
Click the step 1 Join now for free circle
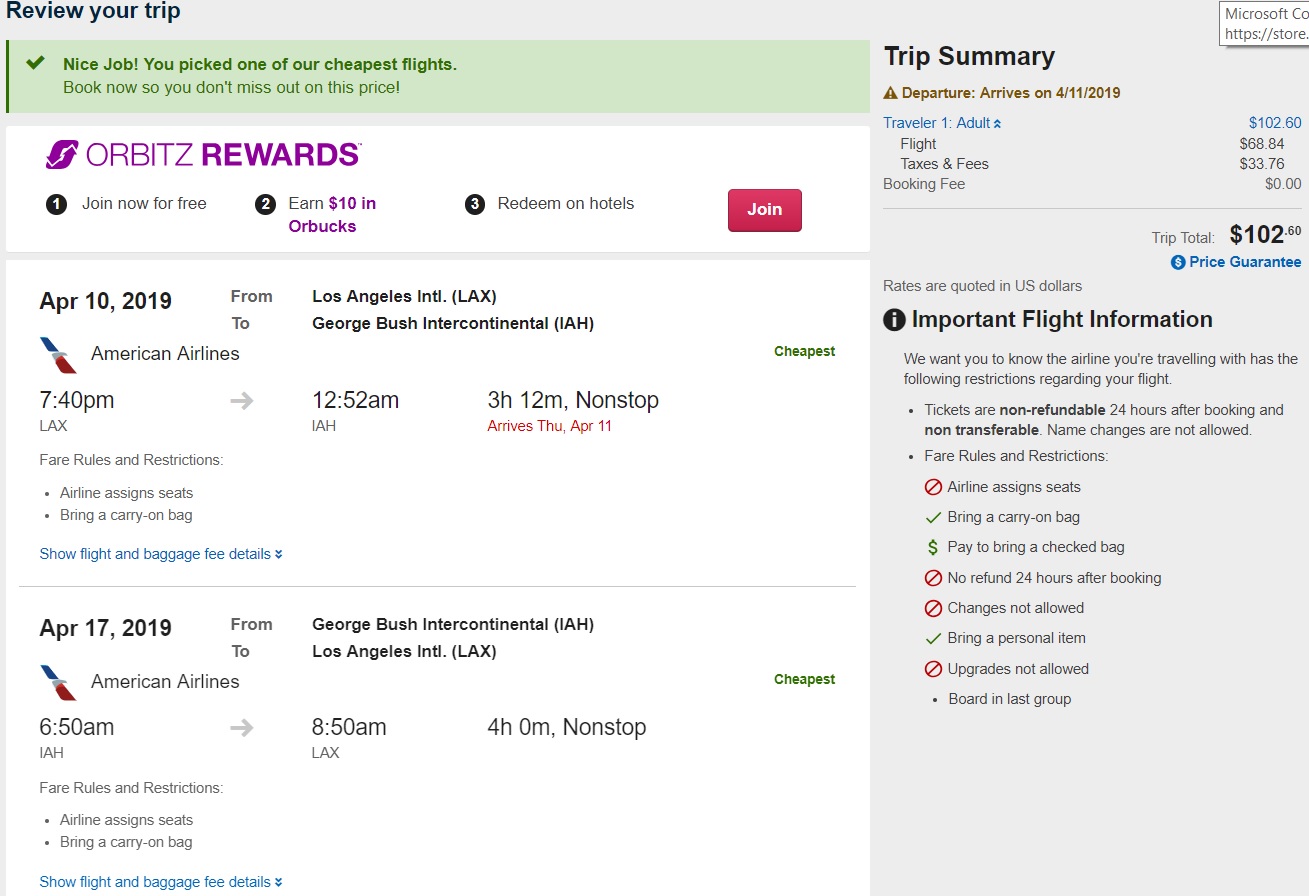tap(56, 204)
